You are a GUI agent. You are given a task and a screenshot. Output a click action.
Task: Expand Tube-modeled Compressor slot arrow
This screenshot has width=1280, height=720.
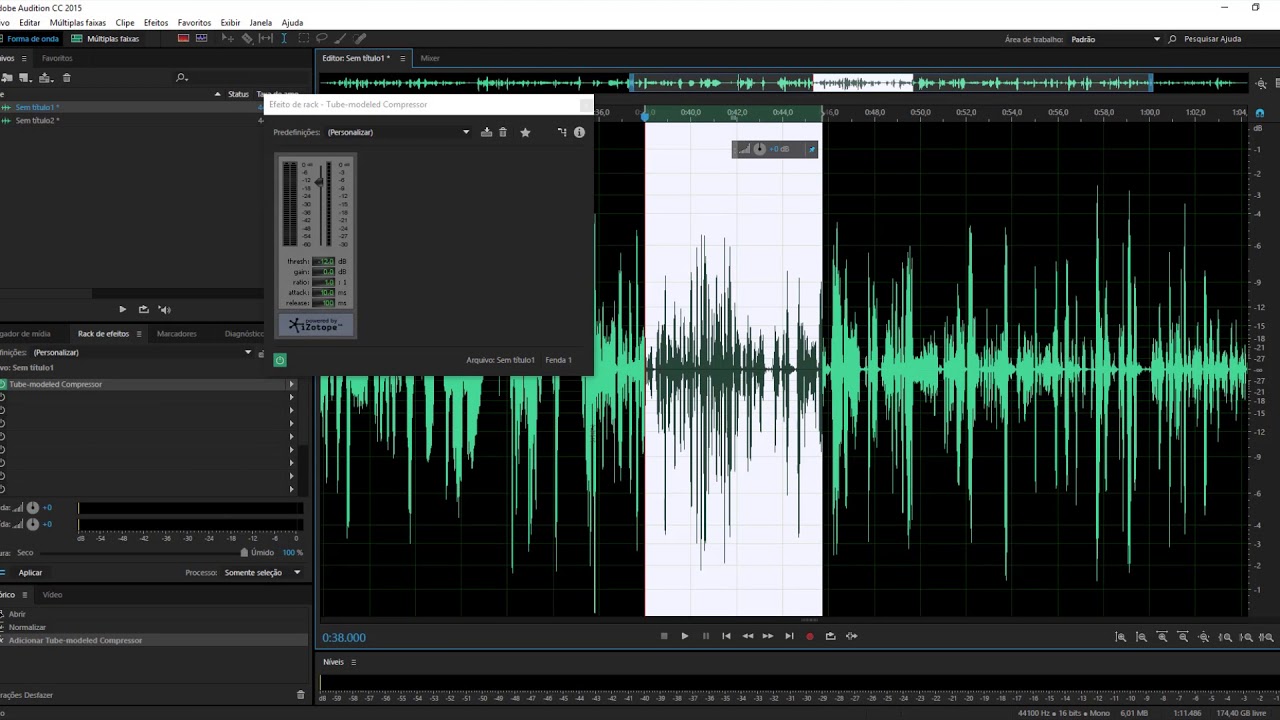pos(292,384)
